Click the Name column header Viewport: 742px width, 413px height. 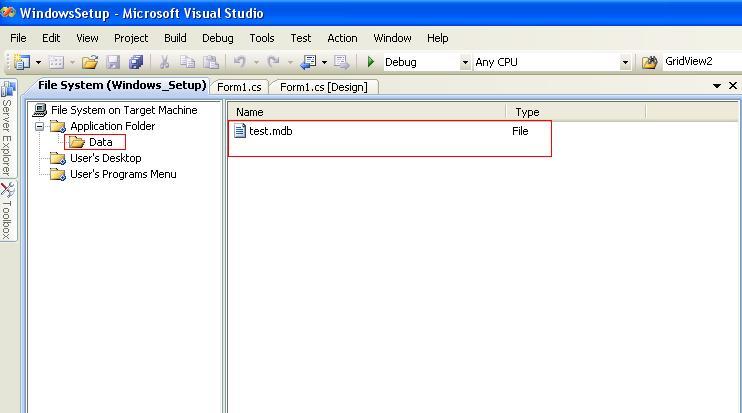point(367,112)
